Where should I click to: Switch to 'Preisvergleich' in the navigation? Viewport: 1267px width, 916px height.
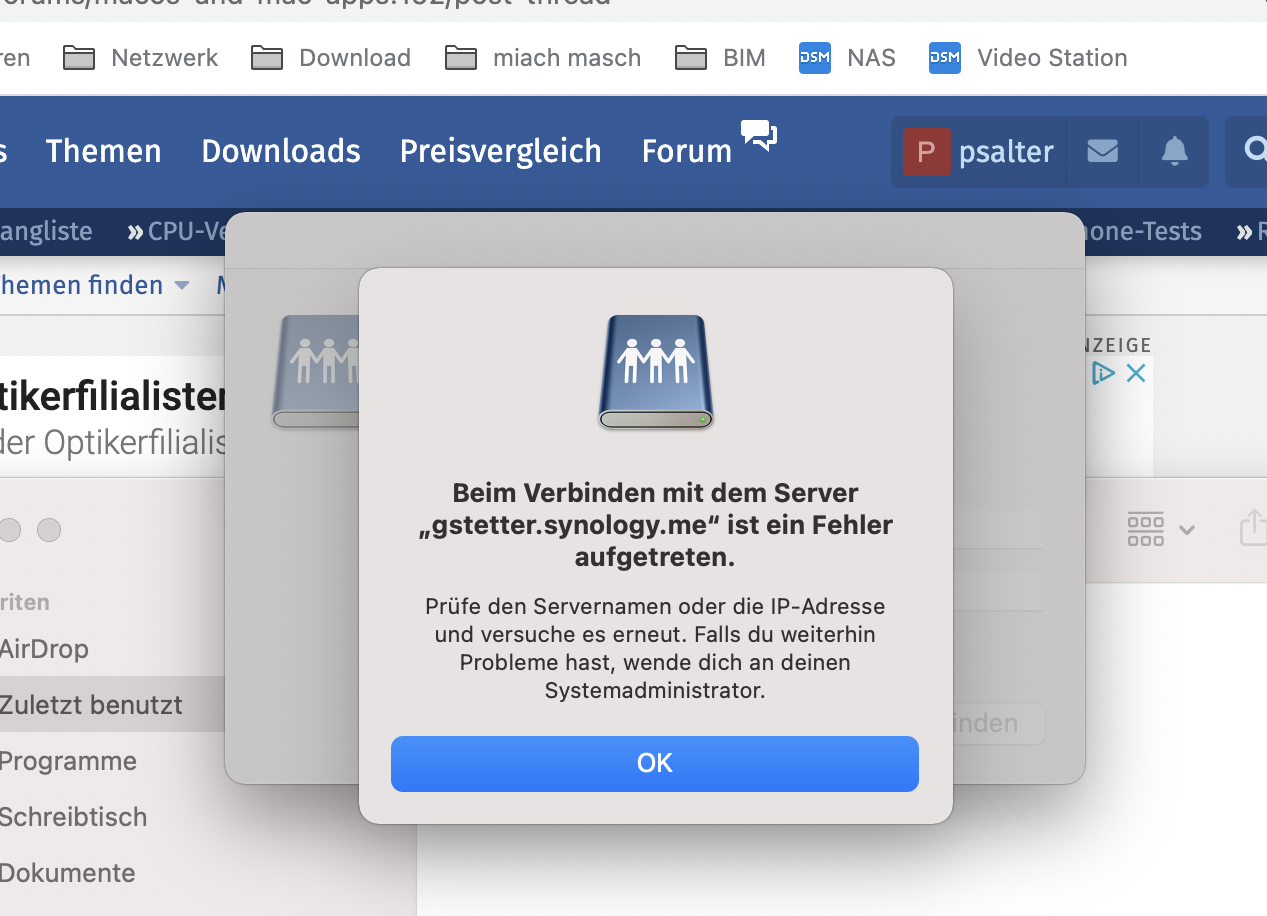[500, 151]
